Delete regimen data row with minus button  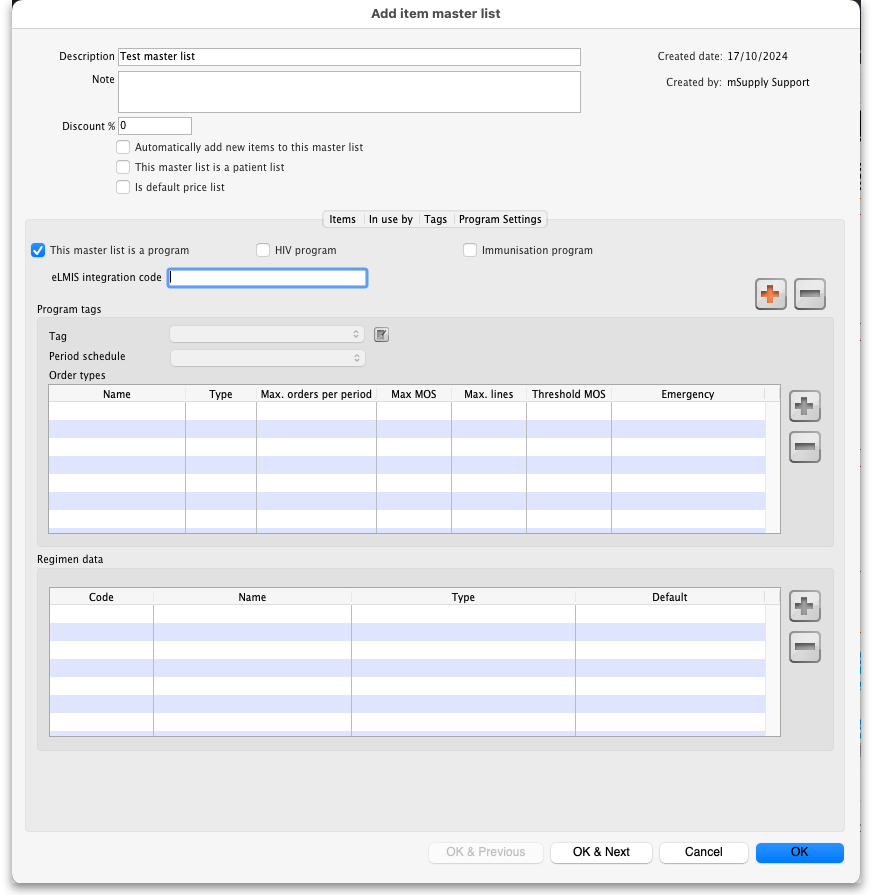[805, 647]
